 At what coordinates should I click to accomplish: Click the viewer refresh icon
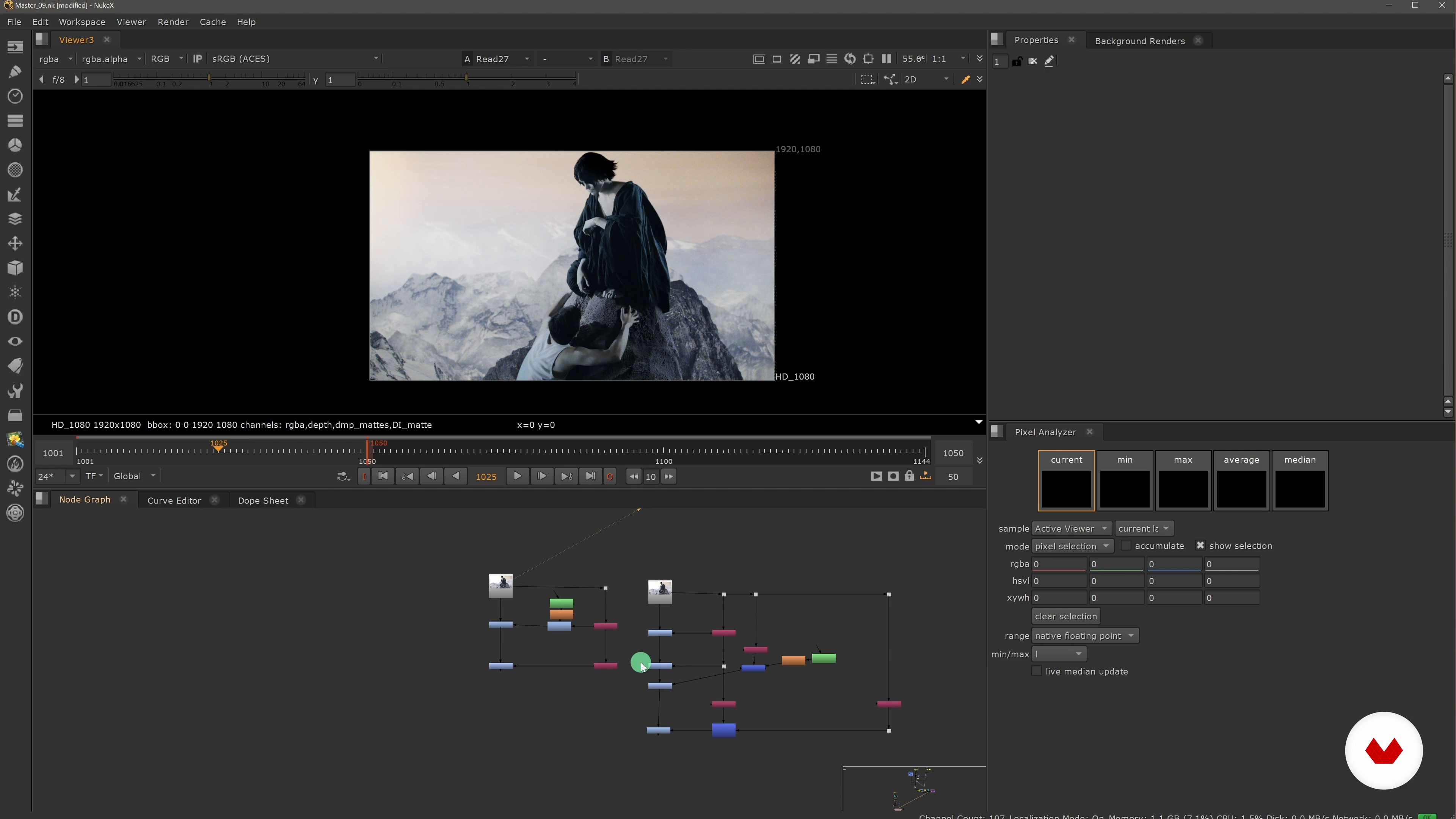coord(849,59)
